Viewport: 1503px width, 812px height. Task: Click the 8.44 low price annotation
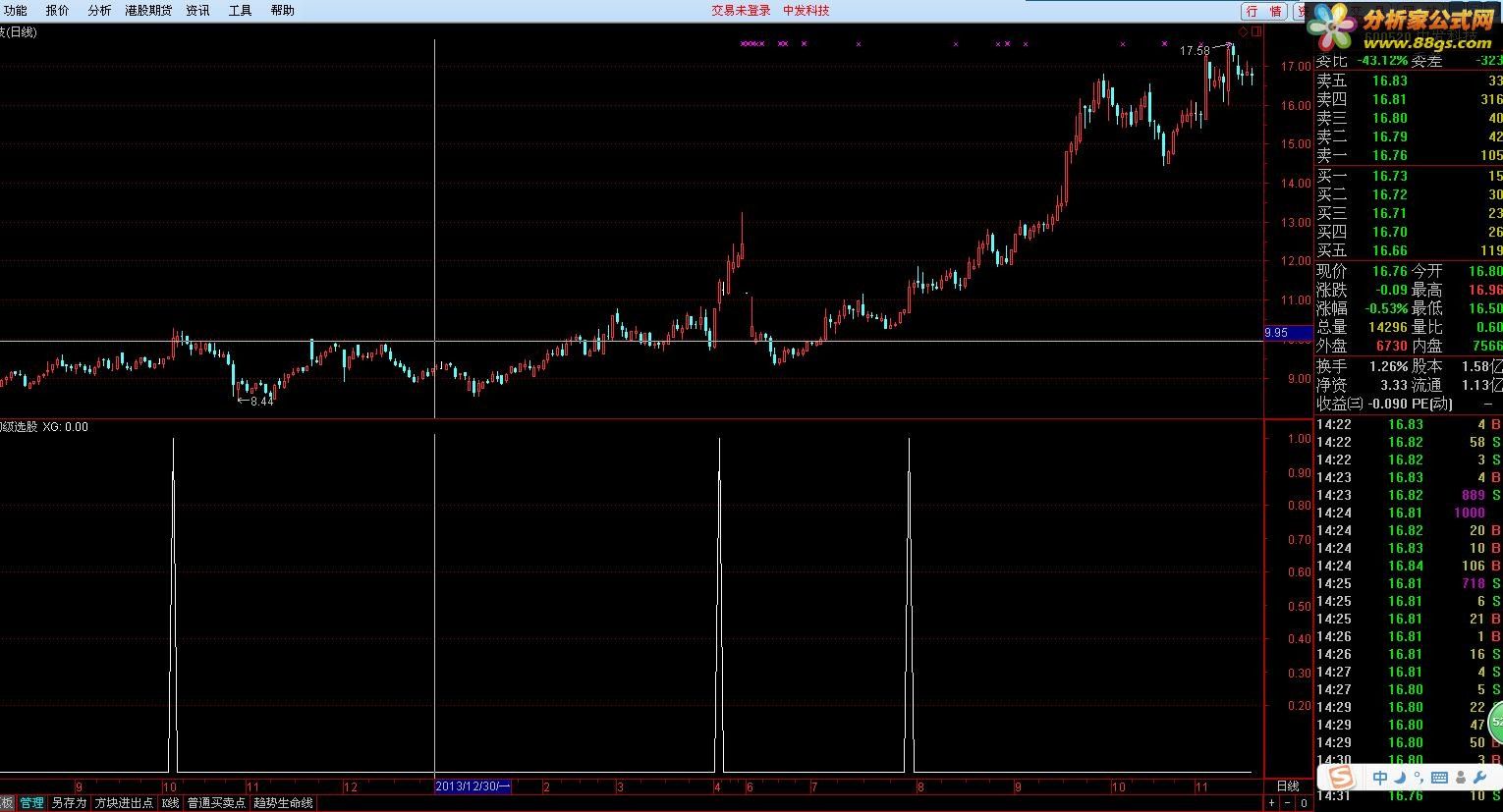point(261,401)
